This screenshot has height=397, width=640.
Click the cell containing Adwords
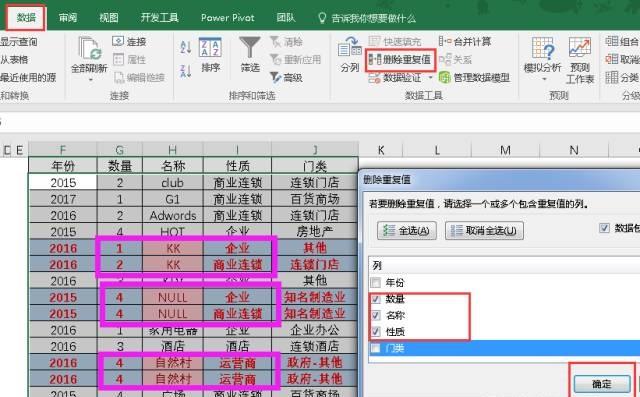click(173, 215)
